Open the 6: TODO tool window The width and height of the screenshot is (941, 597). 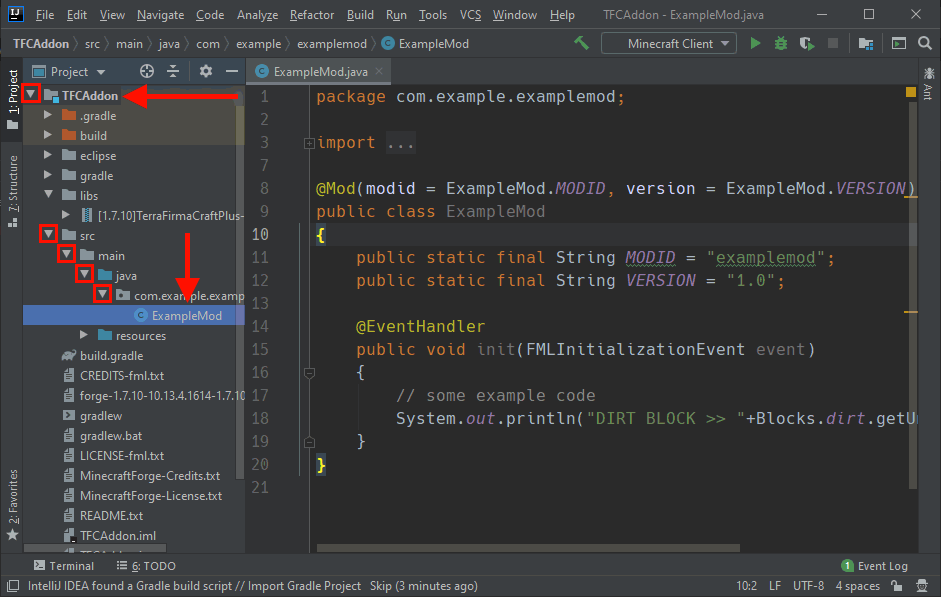[x=146, y=566]
